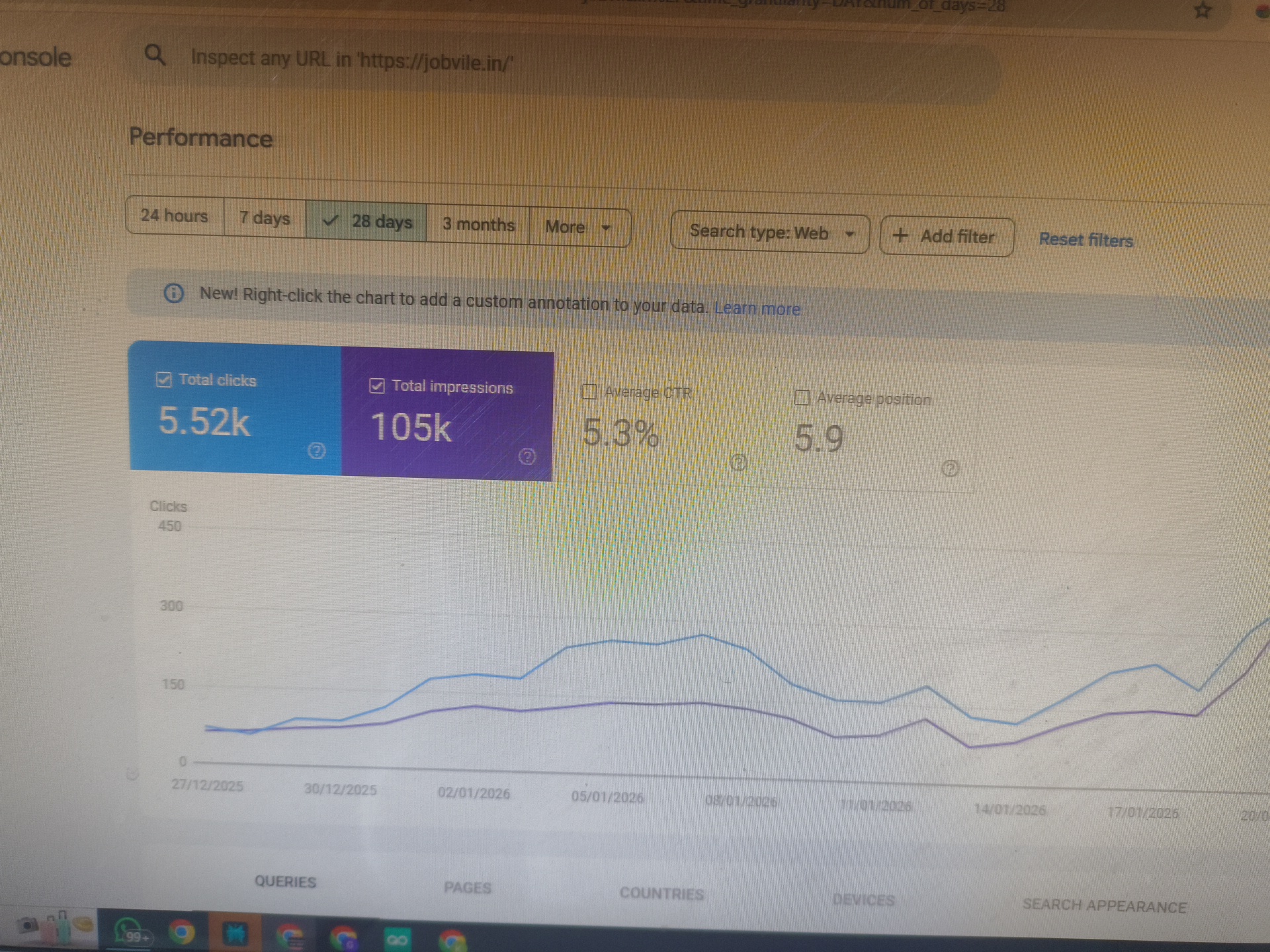Uncheck the Total impressions checkbox
The height and width of the screenshot is (952, 1270).
[x=376, y=386]
